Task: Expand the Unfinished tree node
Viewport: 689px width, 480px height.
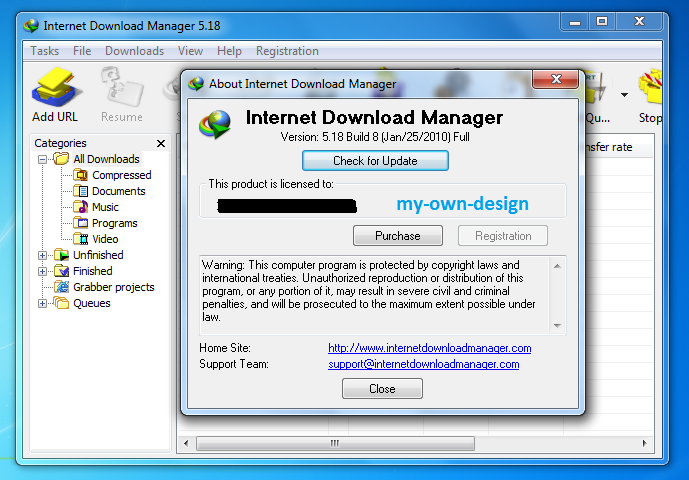Action: point(42,255)
